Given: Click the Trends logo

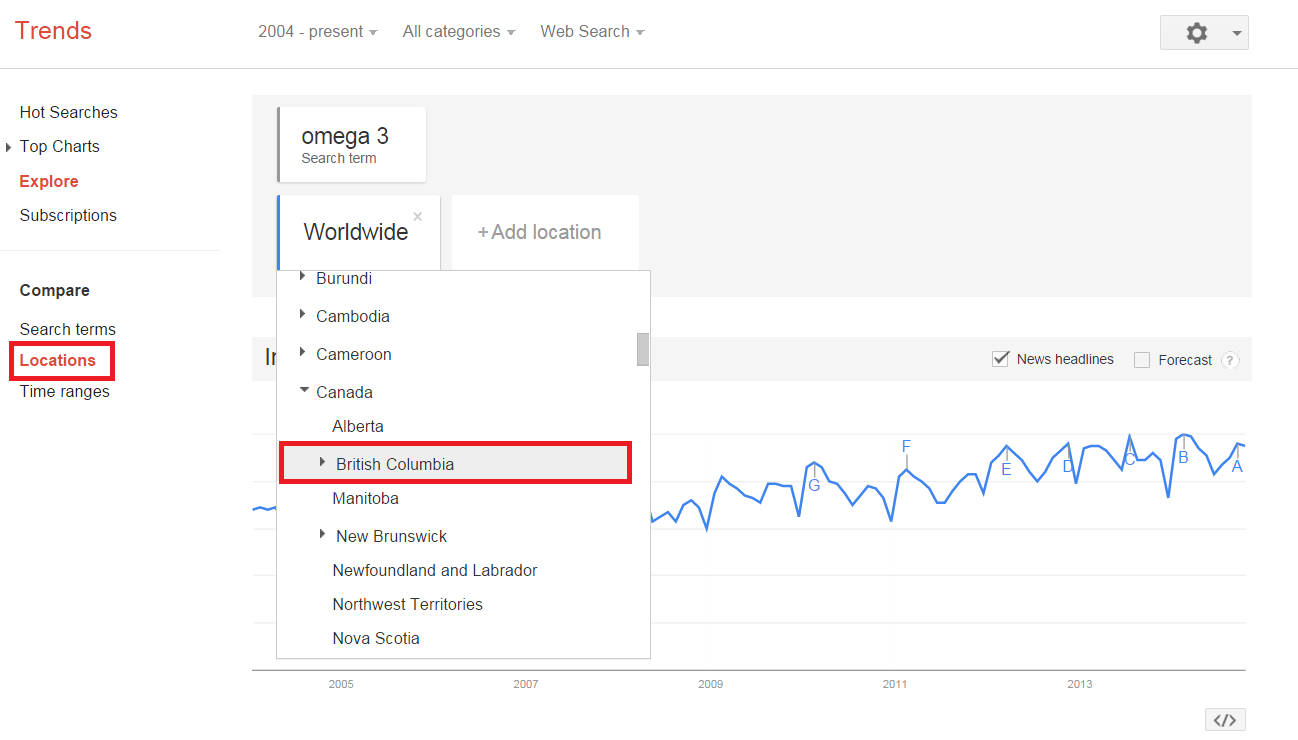Looking at the screenshot, I should pos(53,30).
